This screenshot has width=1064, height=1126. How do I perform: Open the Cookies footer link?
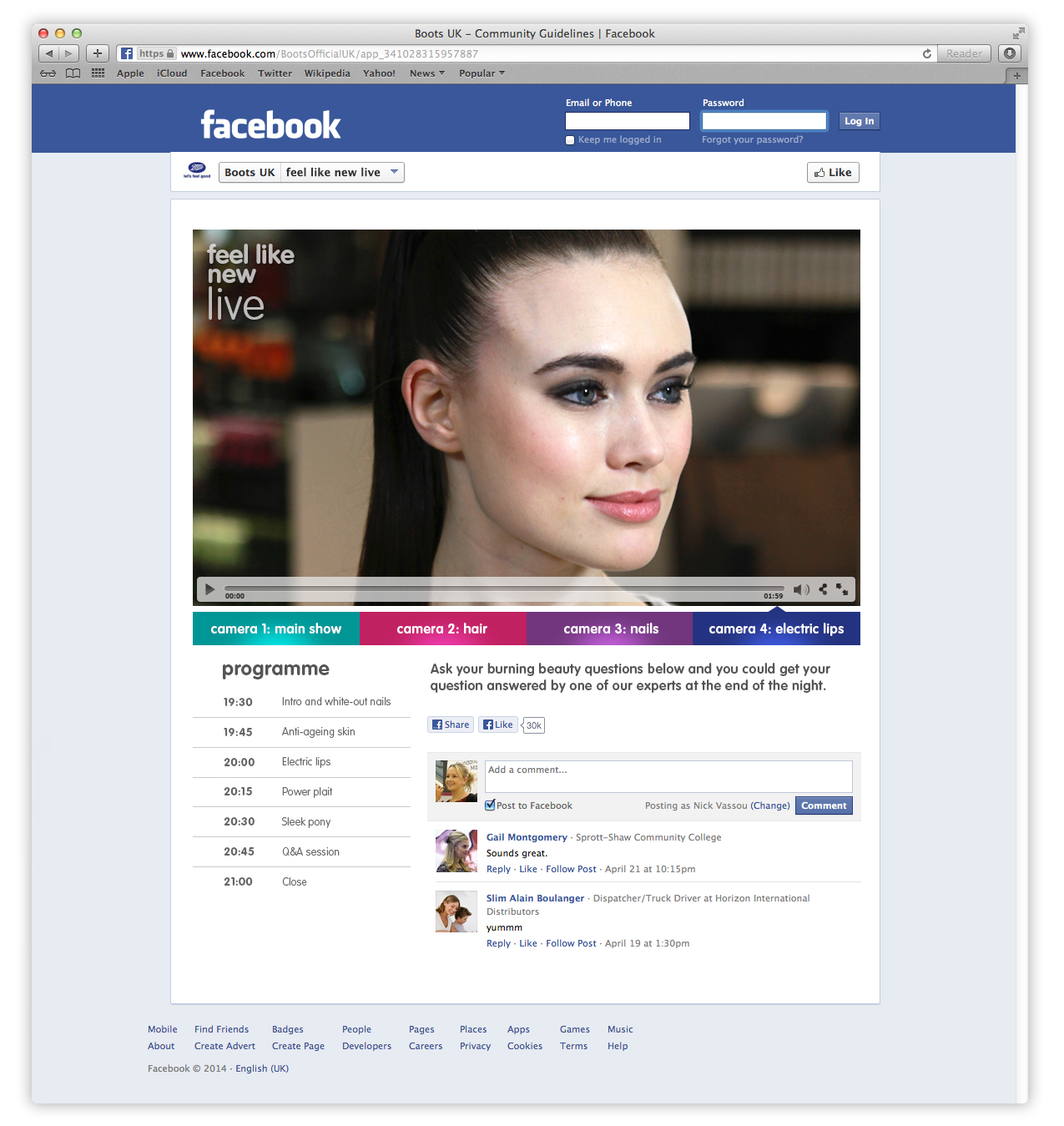[x=525, y=1046]
